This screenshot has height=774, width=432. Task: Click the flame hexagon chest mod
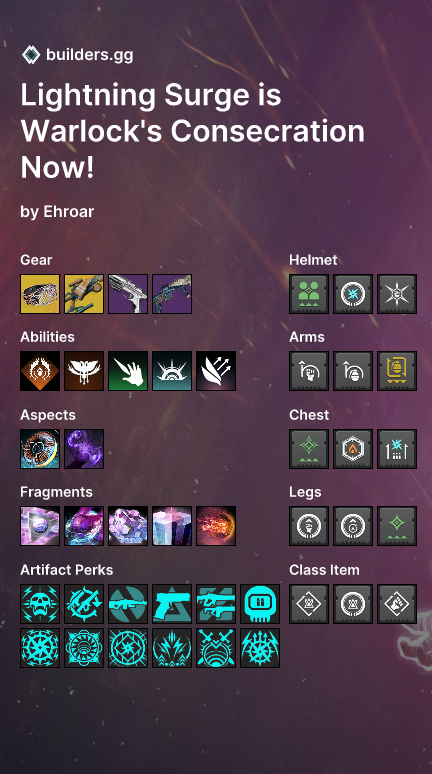tap(353, 449)
